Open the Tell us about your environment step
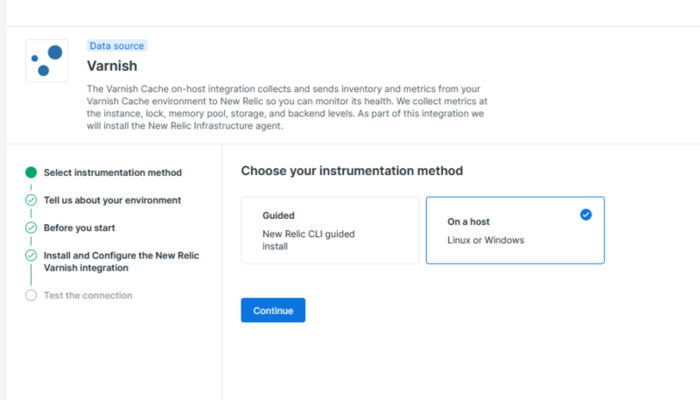 (x=112, y=200)
